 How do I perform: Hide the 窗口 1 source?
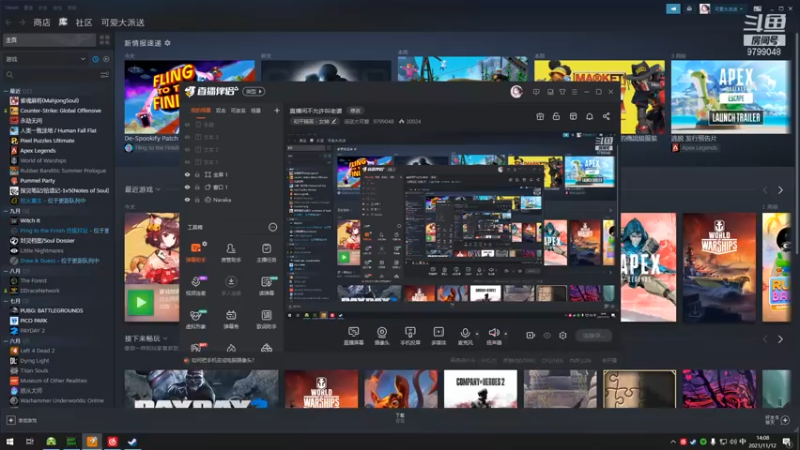[187, 187]
